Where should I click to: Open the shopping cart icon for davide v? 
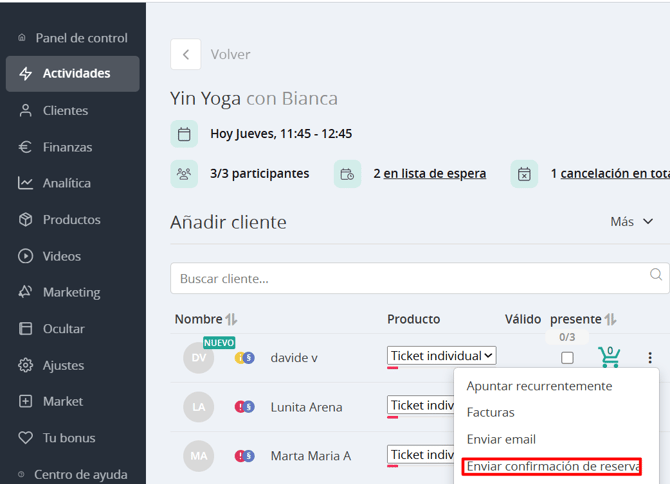(609, 357)
